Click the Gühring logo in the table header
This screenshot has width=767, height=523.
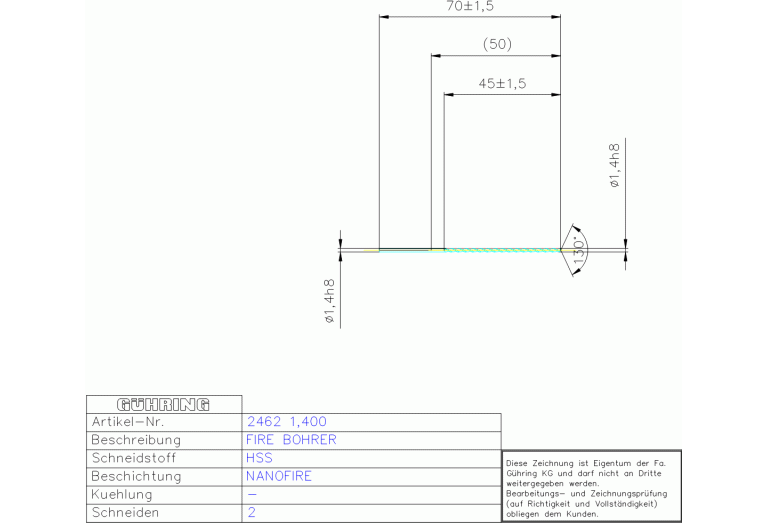tap(163, 405)
